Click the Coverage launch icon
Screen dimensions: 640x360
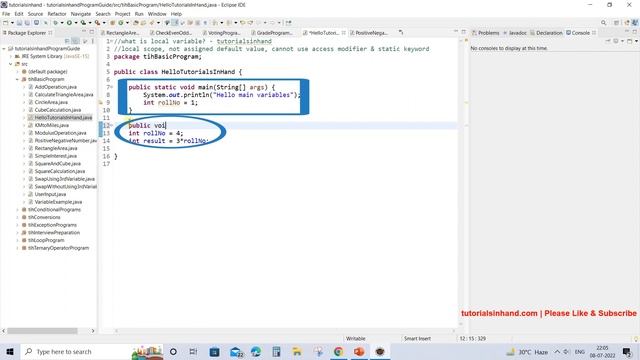pyautogui.click(x=83, y=22)
